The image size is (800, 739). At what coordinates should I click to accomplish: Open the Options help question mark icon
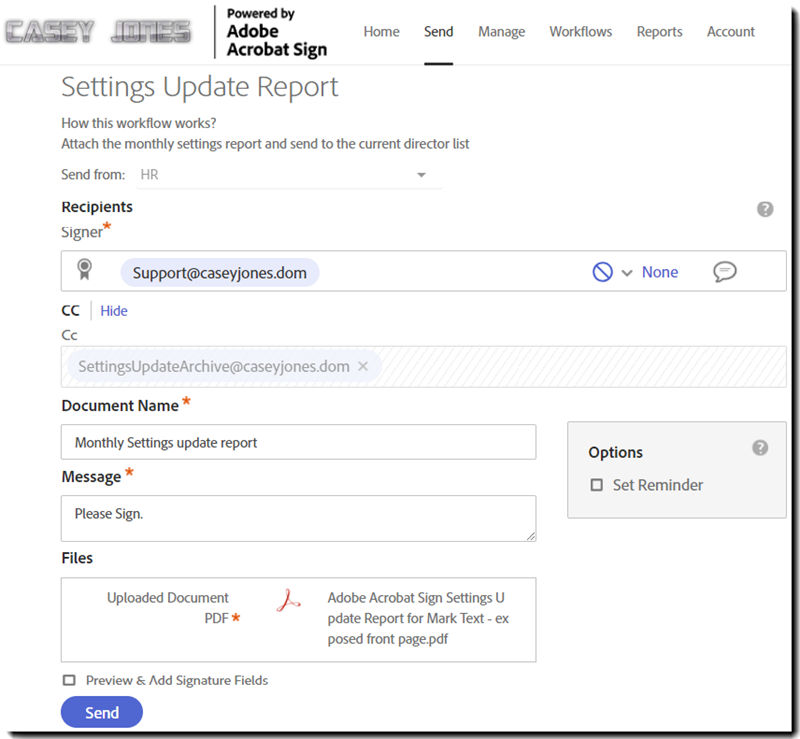click(762, 448)
